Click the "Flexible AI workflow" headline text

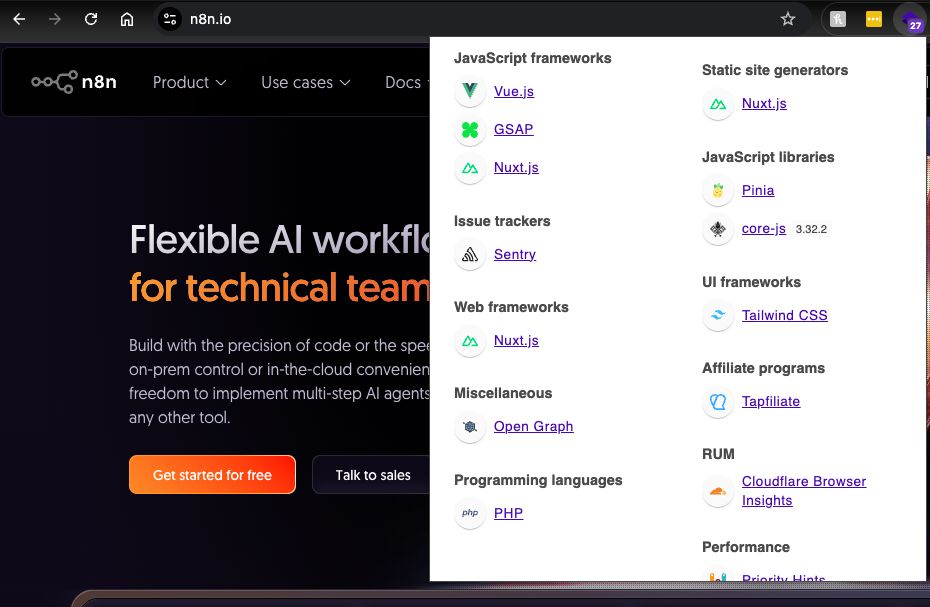[x=279, y=240]
